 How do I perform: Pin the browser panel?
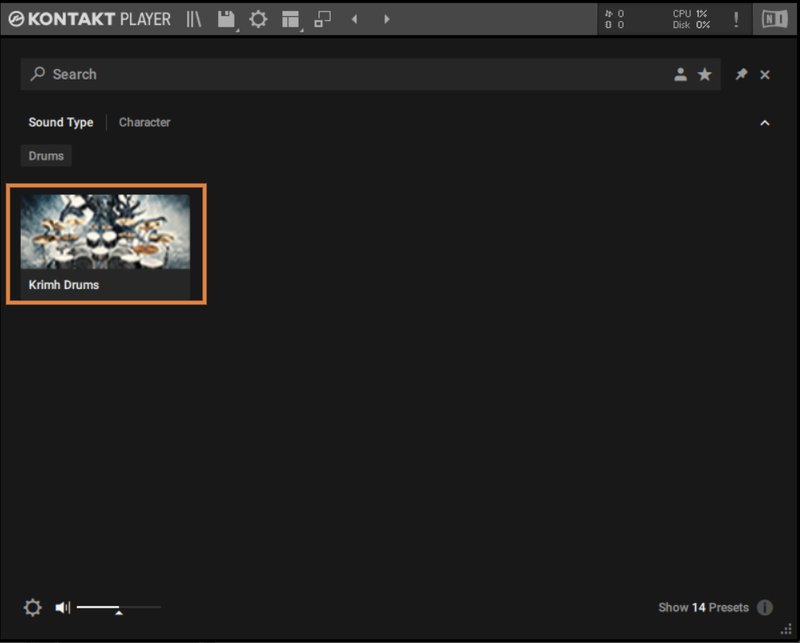point(741,75)
